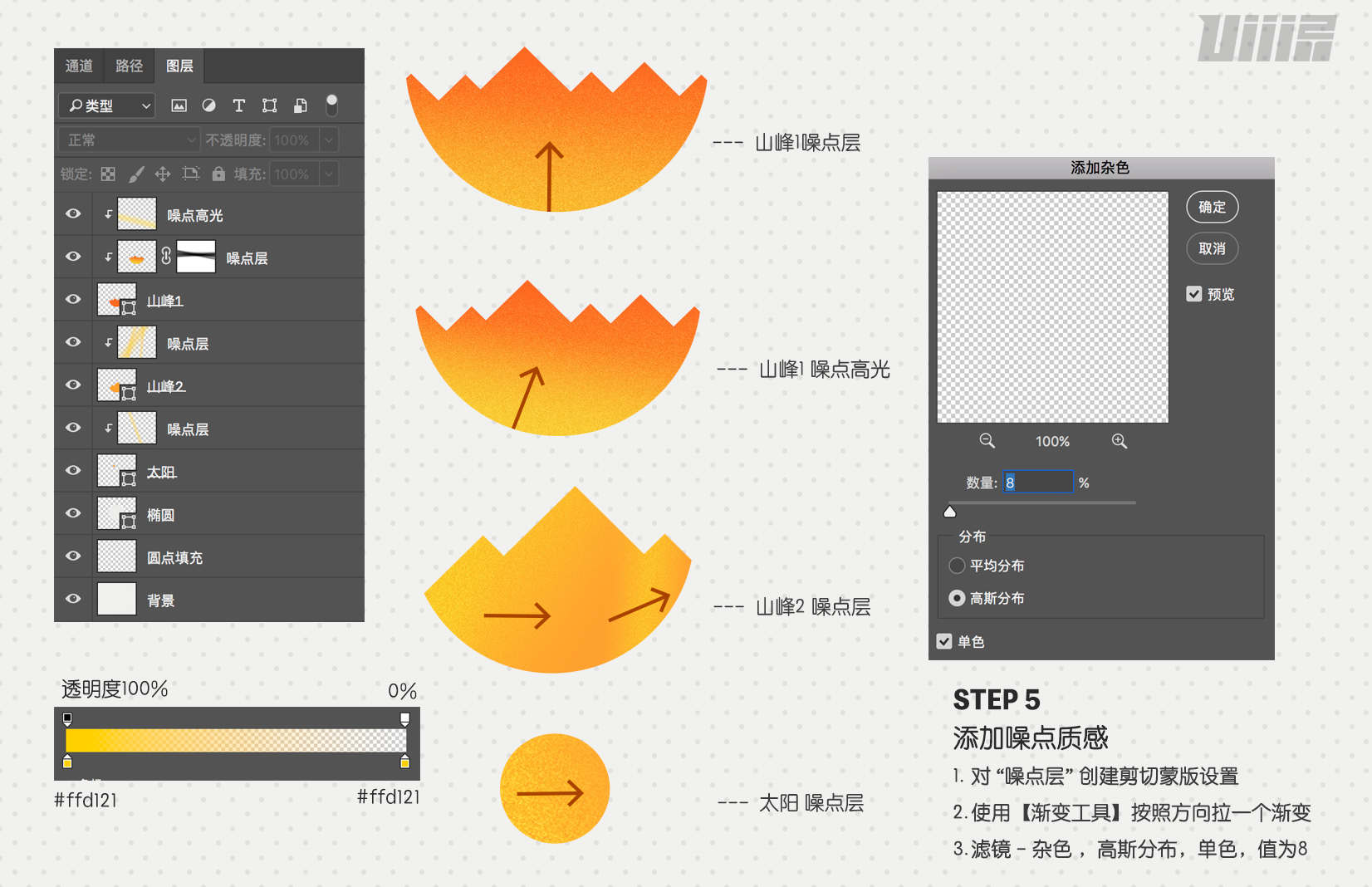Filter layers by pixel image icon
This screenshot has width=1372, height=887.
(x=179, y=105)
